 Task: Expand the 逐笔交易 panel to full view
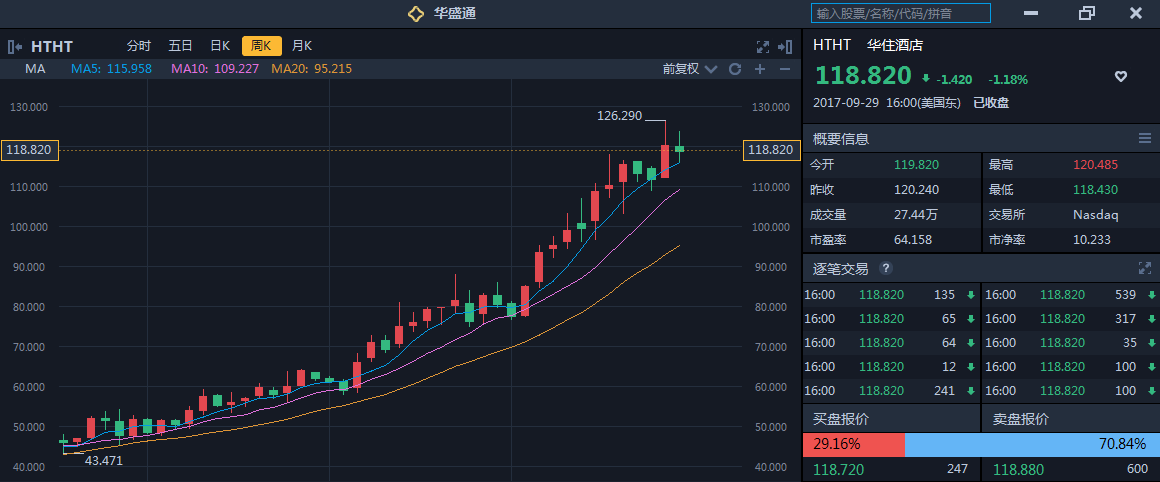tap(1144, 268)
